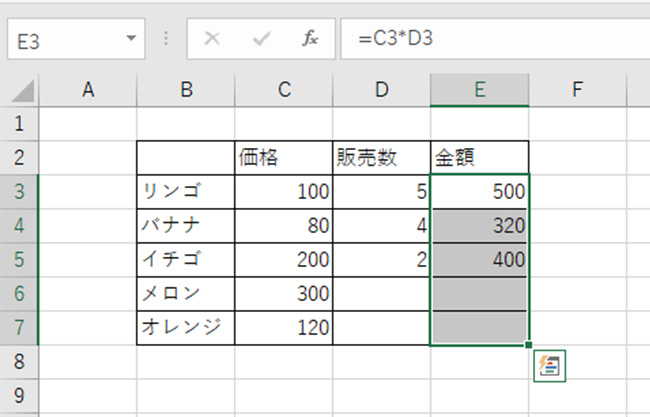Viewport: 650px width, 417px height.
Task: Select the column C header
Action: [x=284, y=90]
